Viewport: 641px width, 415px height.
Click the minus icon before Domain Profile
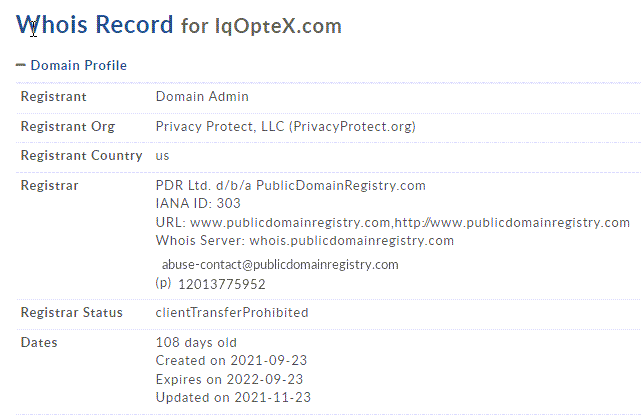tap(20, 65)
